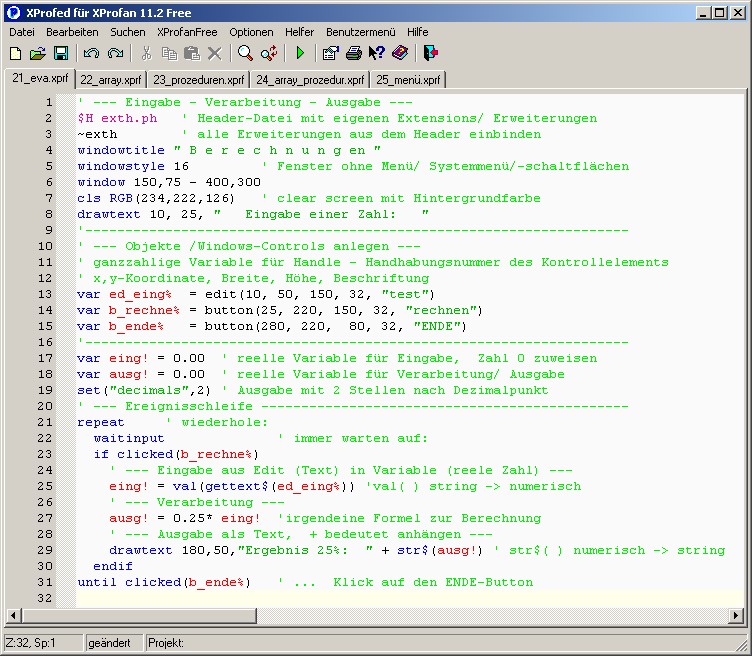Click the Open file folder icon
The image size is (752, 656).
pos(38,53)
